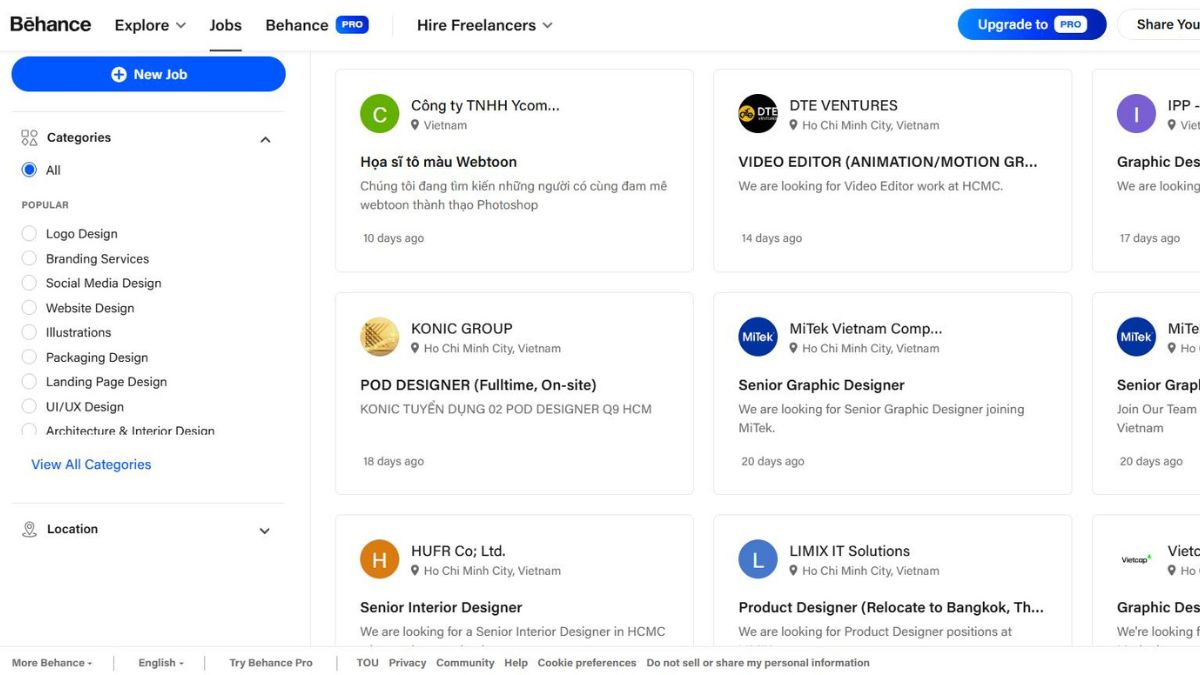Open MiTek Senior Graphic Designer job title
Screen dimensions: 1200x675
821,385
